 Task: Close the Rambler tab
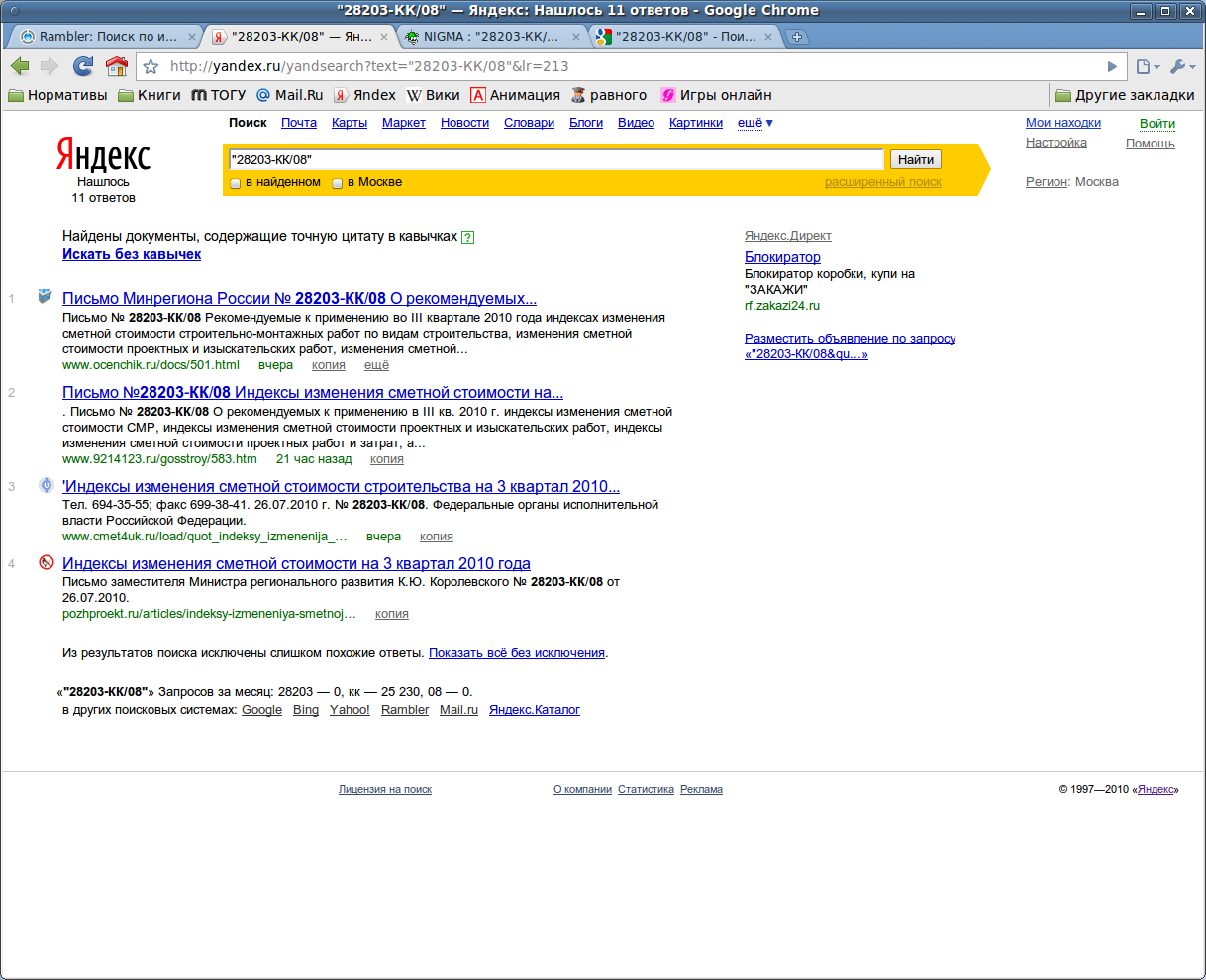[192, 37]
